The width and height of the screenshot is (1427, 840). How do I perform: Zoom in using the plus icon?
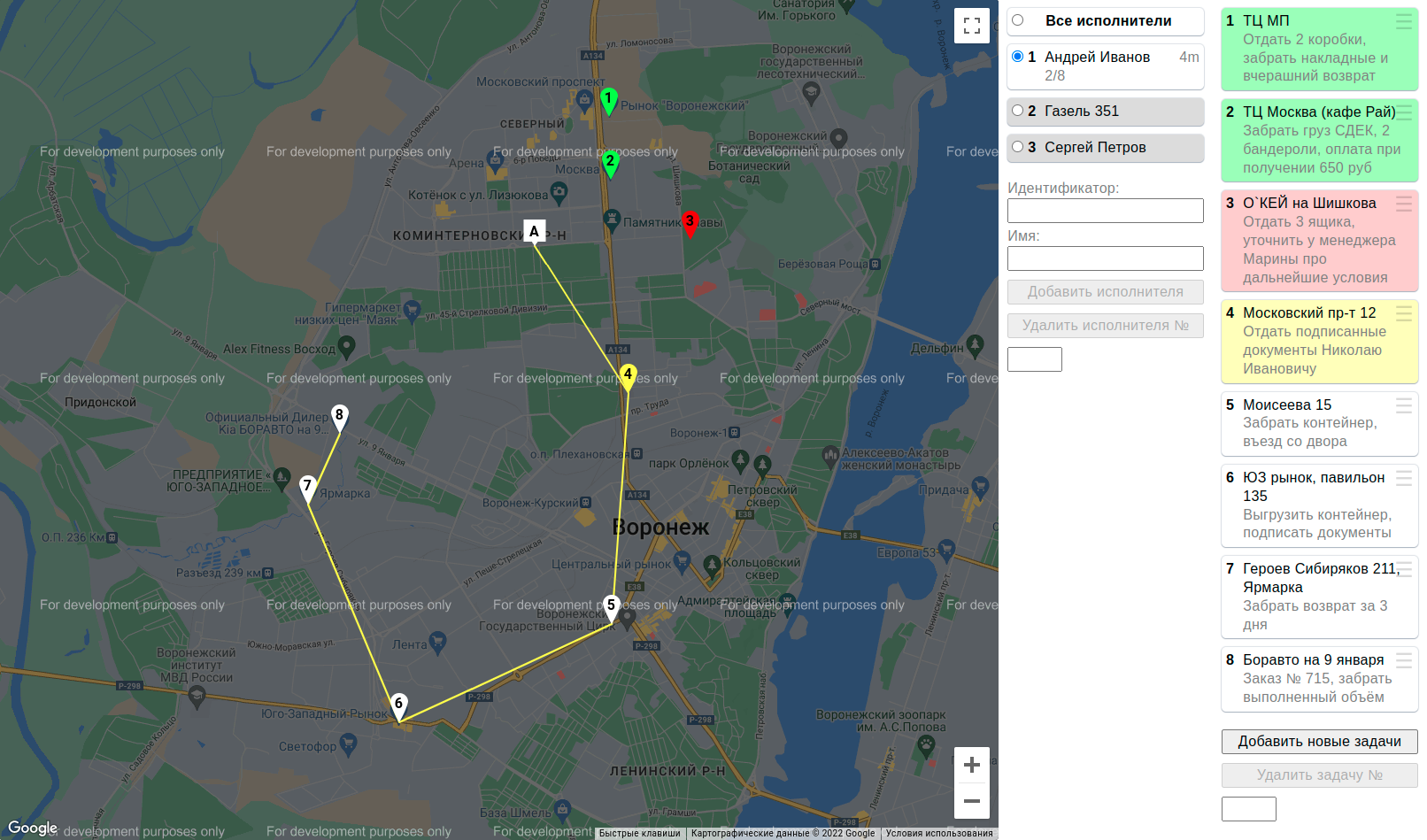coord(971,765)
